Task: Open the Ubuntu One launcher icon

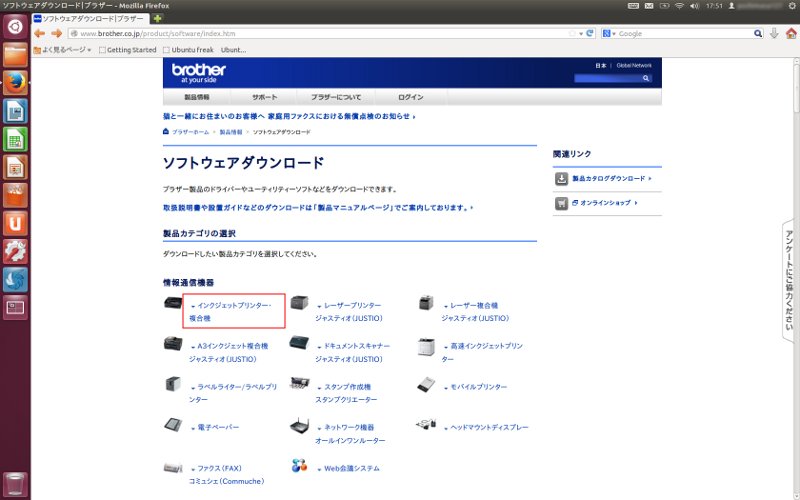Action: [15, 223]
